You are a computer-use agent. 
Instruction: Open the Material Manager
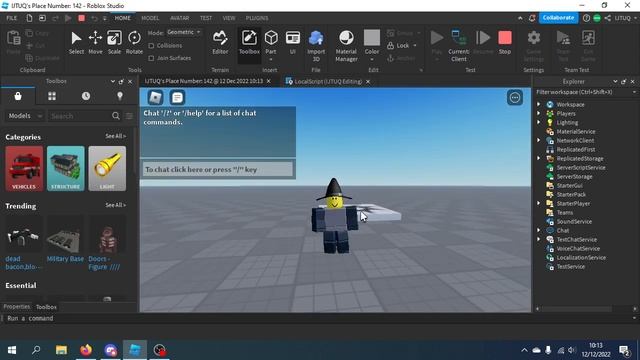tap(346, 46)
